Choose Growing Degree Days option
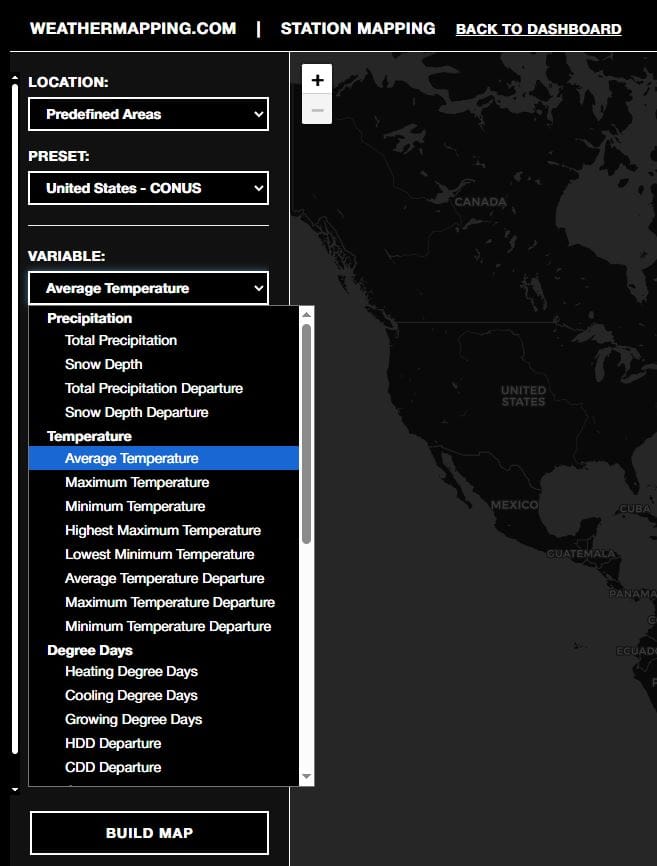The width and height of the screenshot is (657, 866). (x=134, y=719)
